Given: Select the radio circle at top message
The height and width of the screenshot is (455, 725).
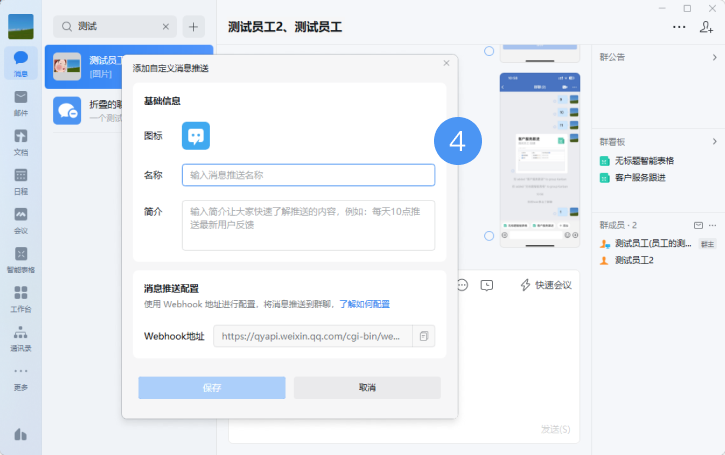Looking at the screenshot, I should 489,51.
